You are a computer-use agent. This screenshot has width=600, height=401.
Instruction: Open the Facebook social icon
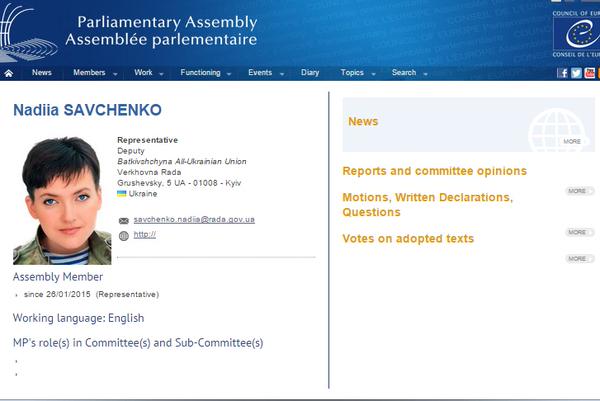click(562, 73)
